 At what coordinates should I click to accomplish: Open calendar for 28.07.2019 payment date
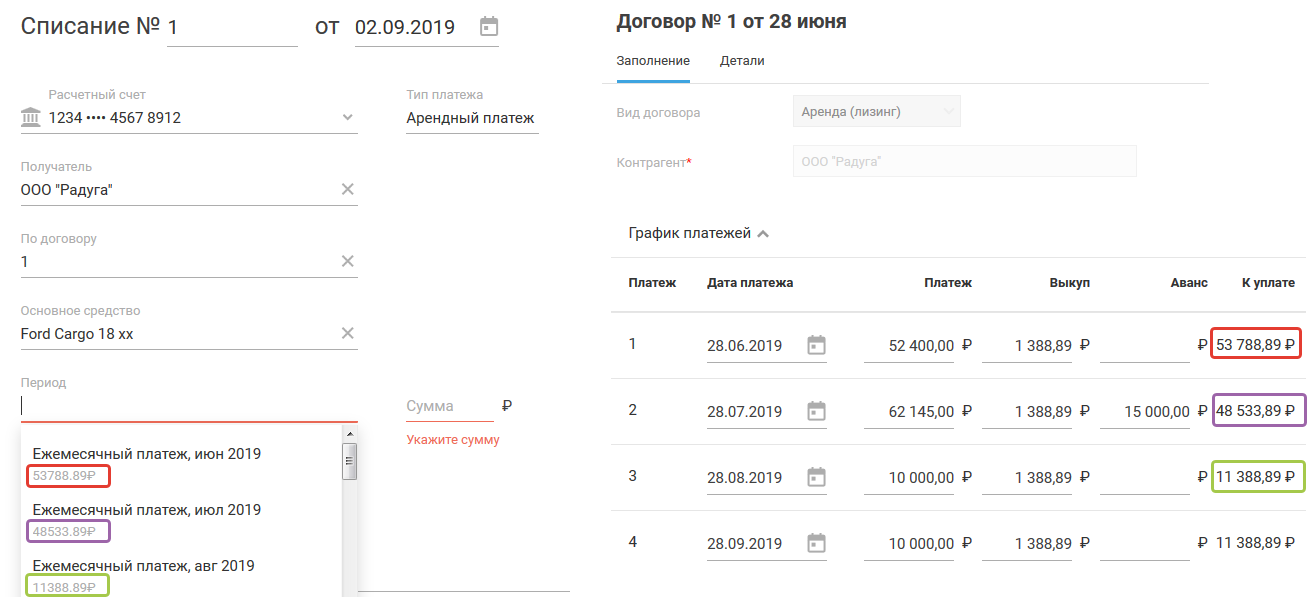click(x=817, y=411)
